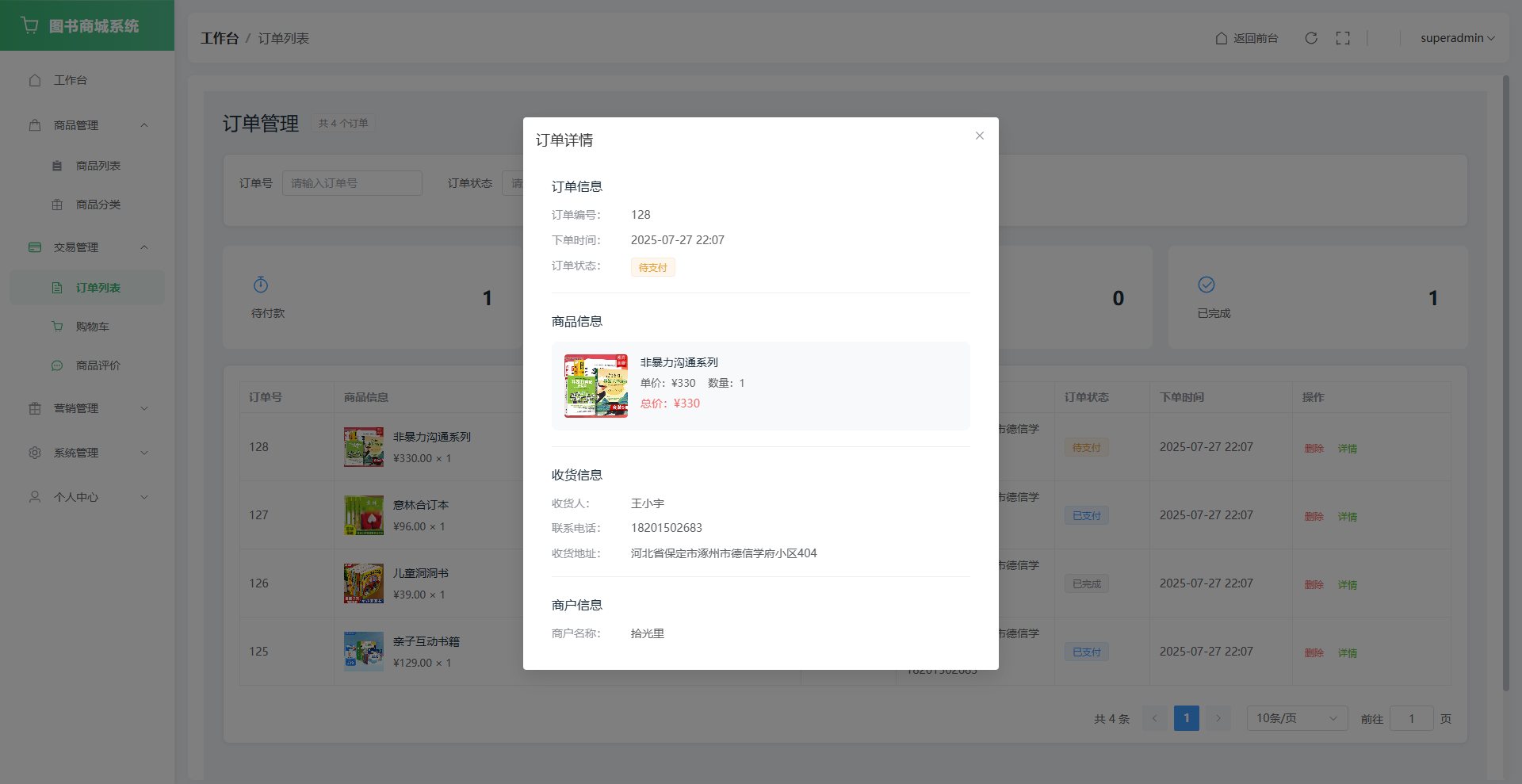This screenshot has width=1522, height=784.
Task: Click the completed checkmark circle icon
Action: point(1207,285)
